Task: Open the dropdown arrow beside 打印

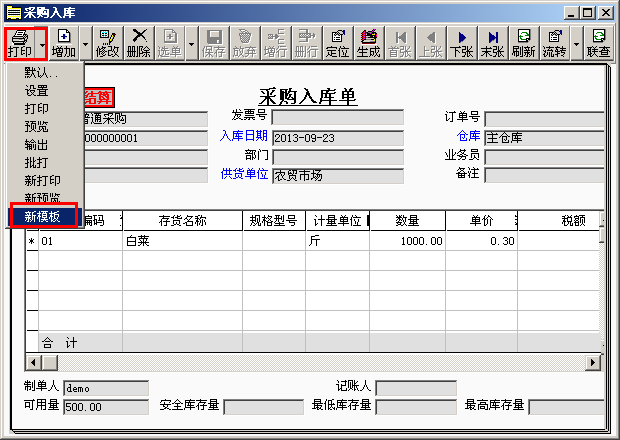Action: [42, 44]
